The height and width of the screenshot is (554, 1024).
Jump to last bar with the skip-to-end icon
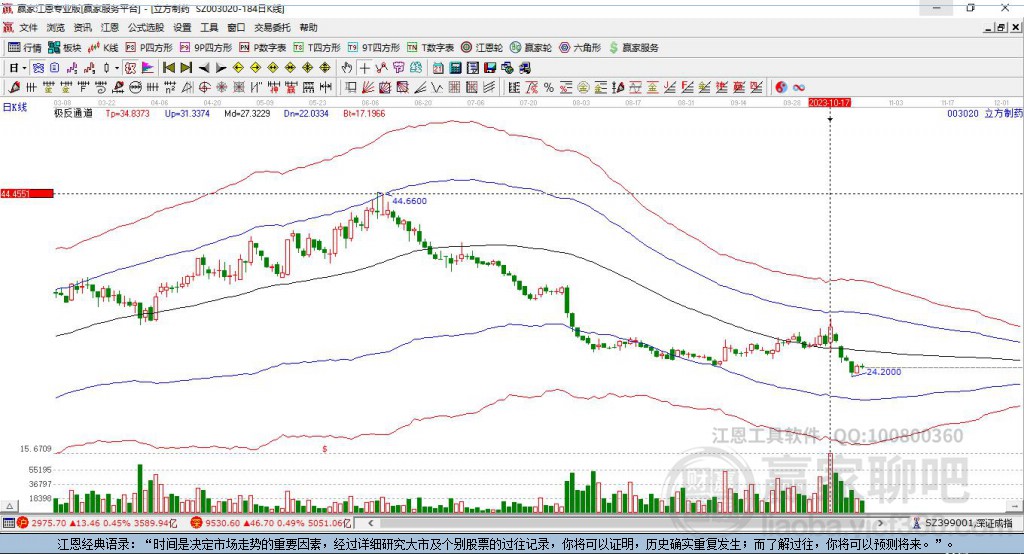[186, 68]
